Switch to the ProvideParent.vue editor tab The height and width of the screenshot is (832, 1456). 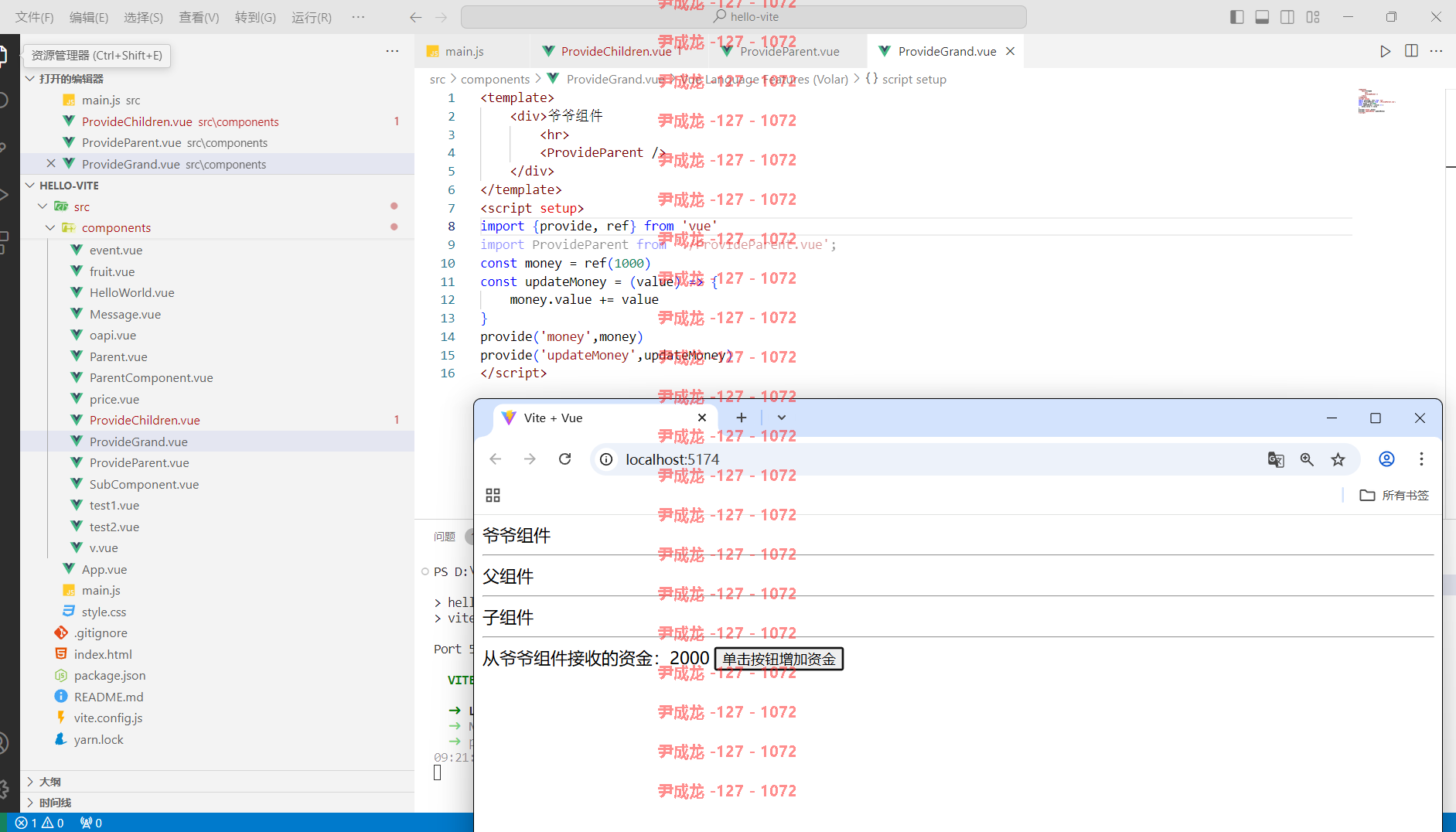[789, 51]
